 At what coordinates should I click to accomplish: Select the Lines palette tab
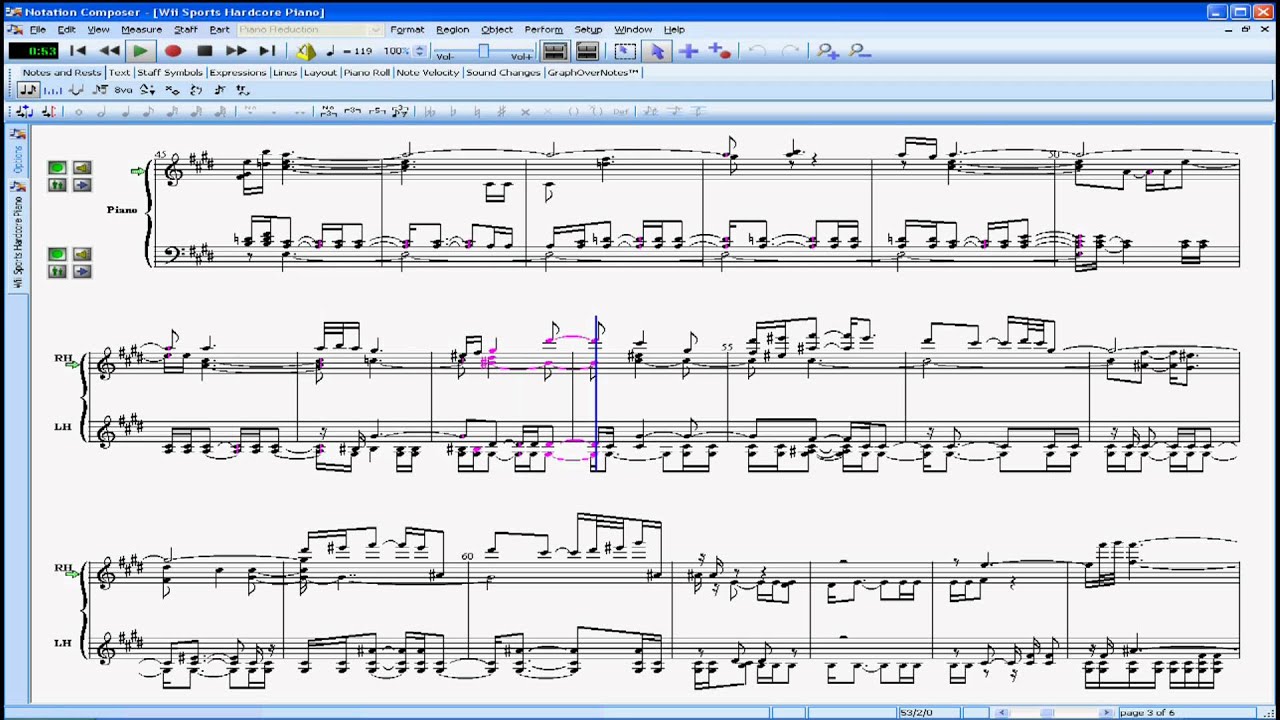pos(285,72)
